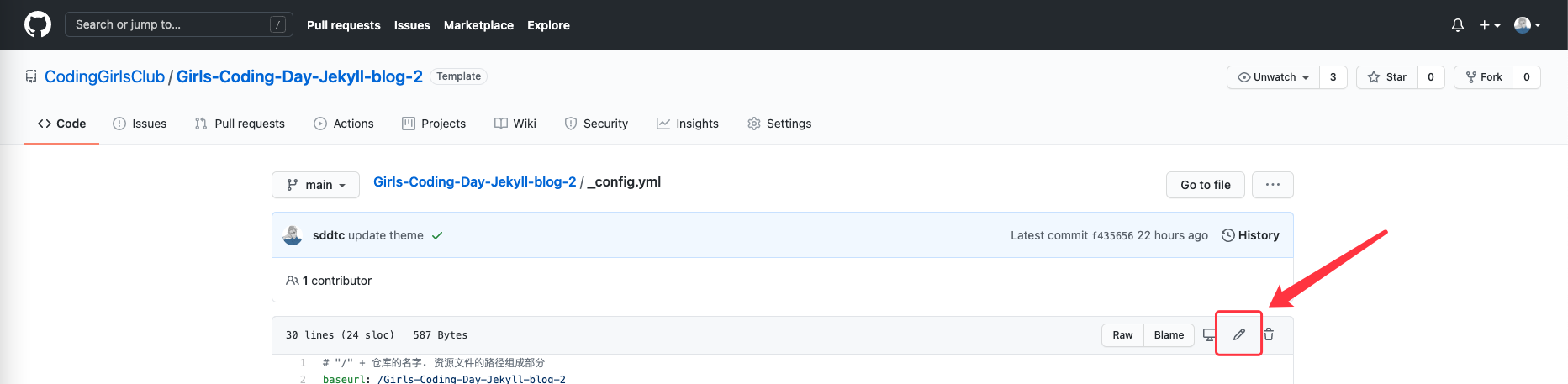The height and width of the screenshot is (384, 1568).
Task: Open the Actions tab
Action: [x=343, y=124]
